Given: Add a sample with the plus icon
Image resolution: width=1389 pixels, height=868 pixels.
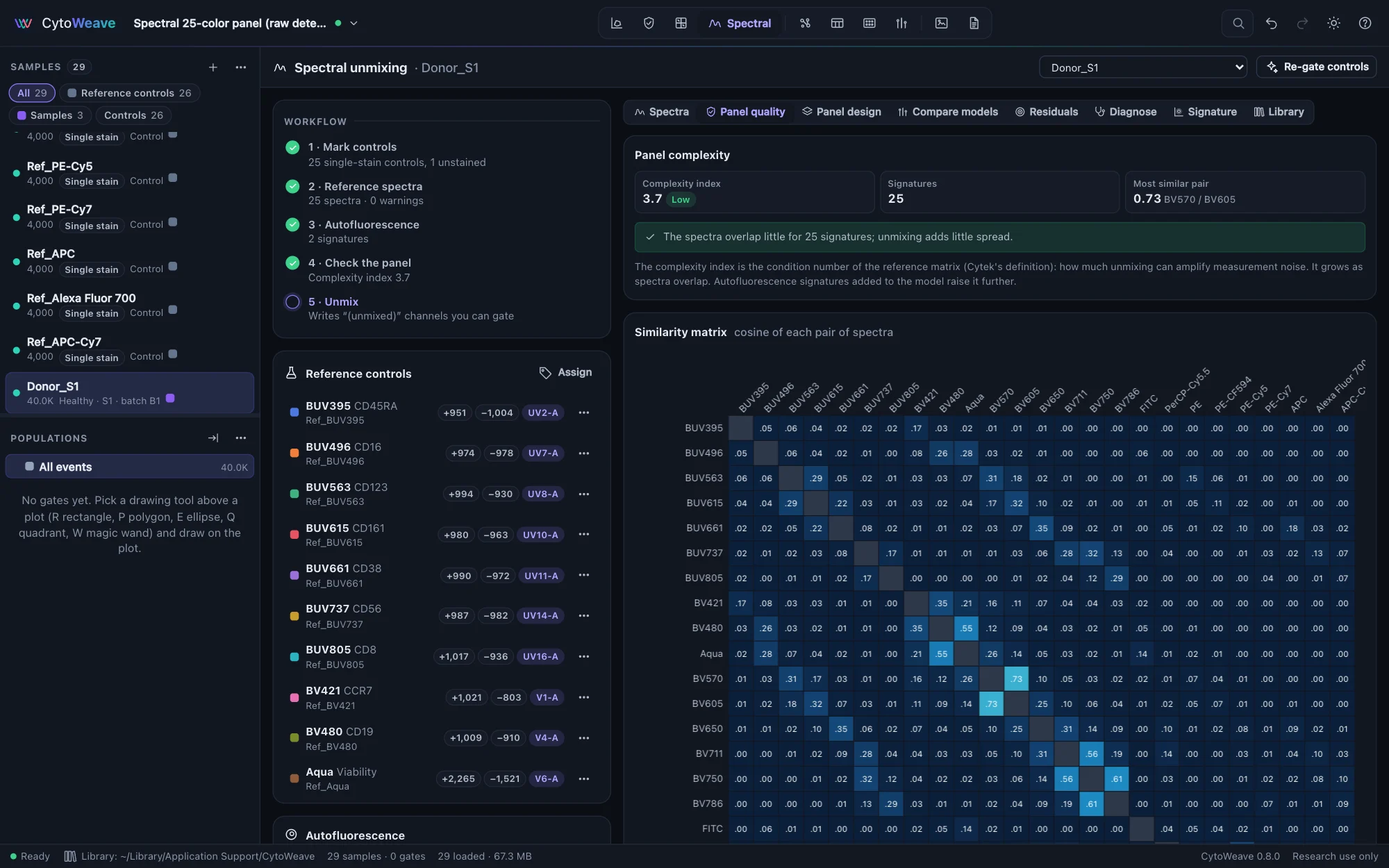Looking at the screenshot, I should click(x=213, y=67).
